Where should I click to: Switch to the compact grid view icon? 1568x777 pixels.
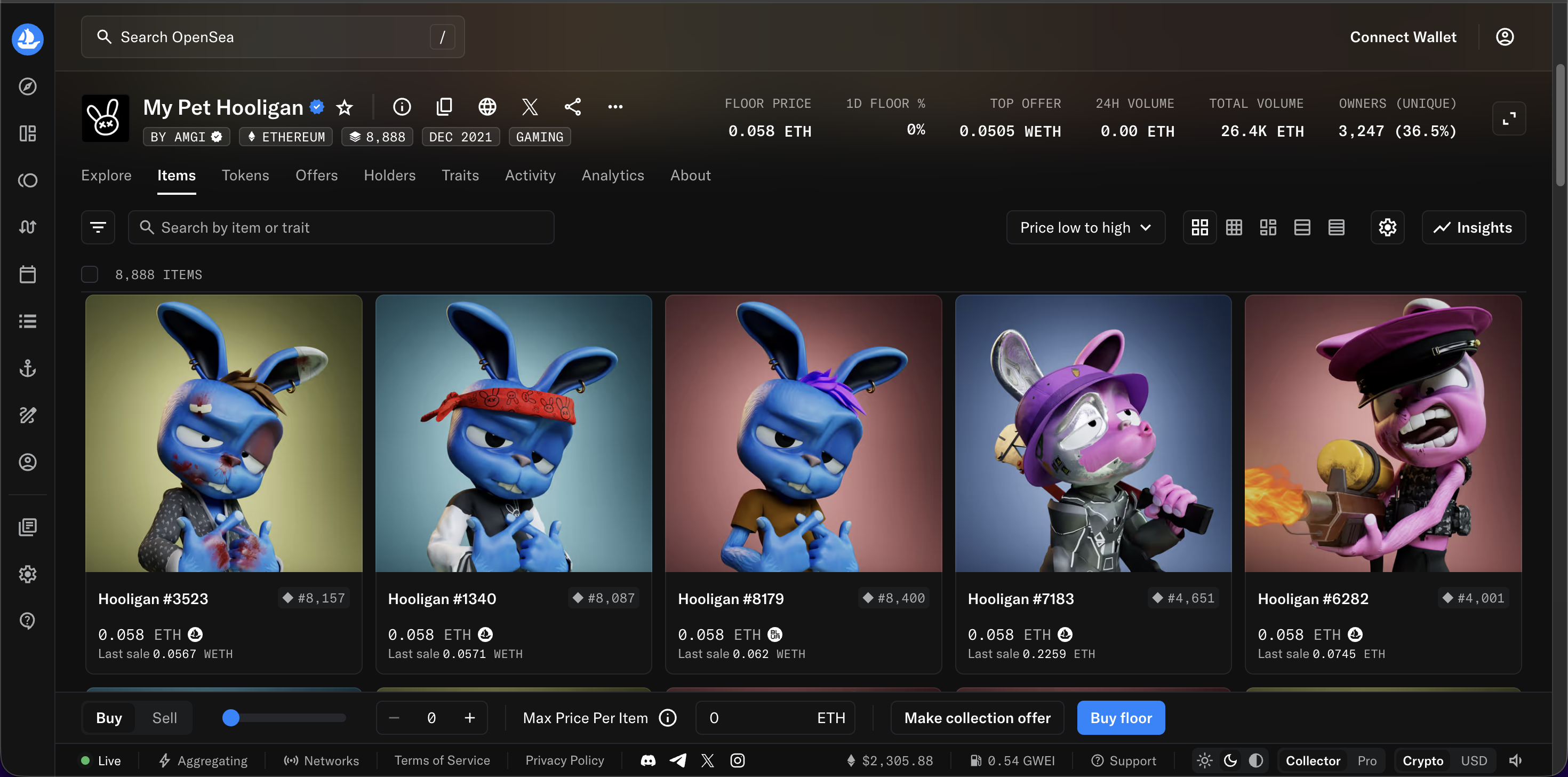click(x=1234, y=227)
